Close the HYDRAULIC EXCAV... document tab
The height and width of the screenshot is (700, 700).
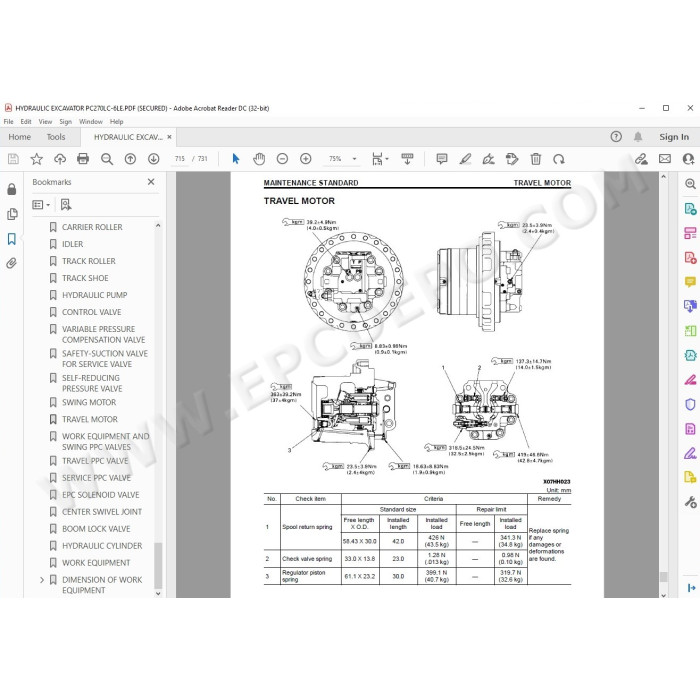coord(169,137)
